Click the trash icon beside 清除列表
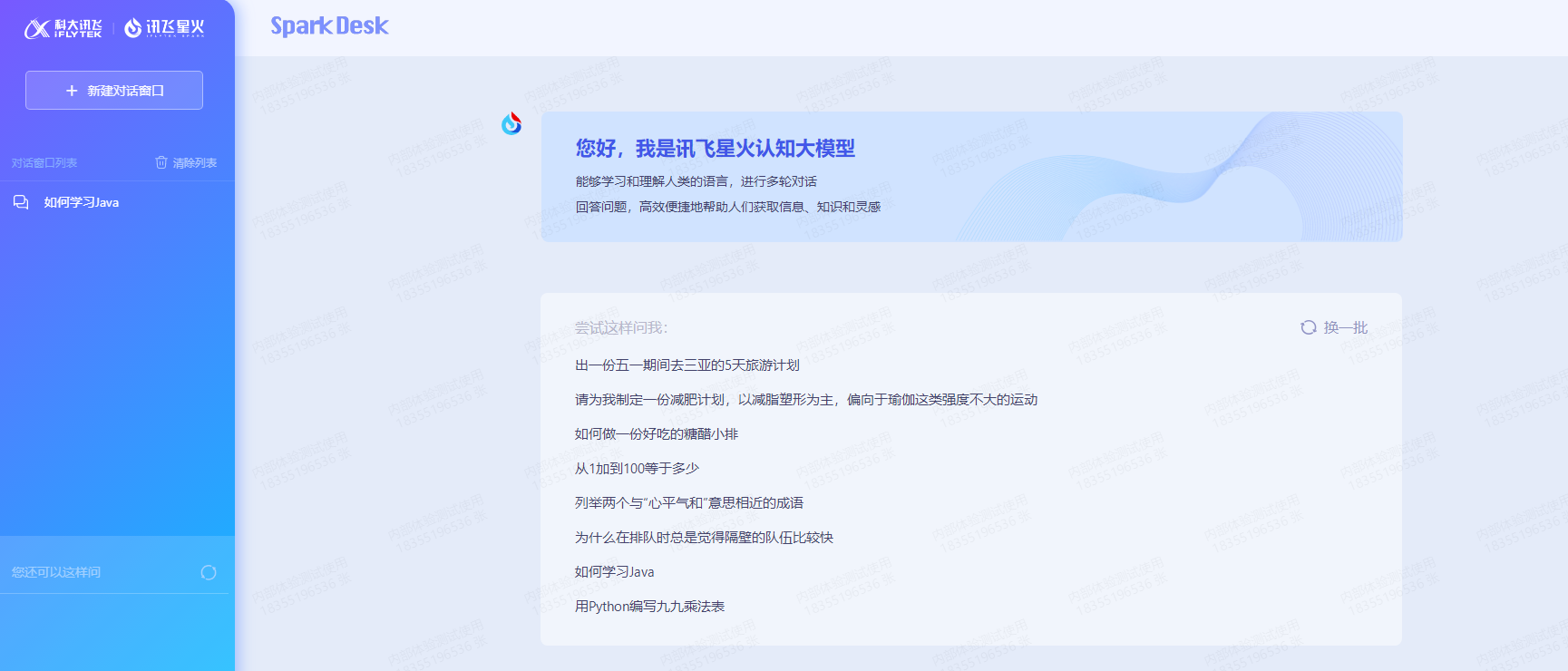This screenshot has height=671, width=1568. 161,162
